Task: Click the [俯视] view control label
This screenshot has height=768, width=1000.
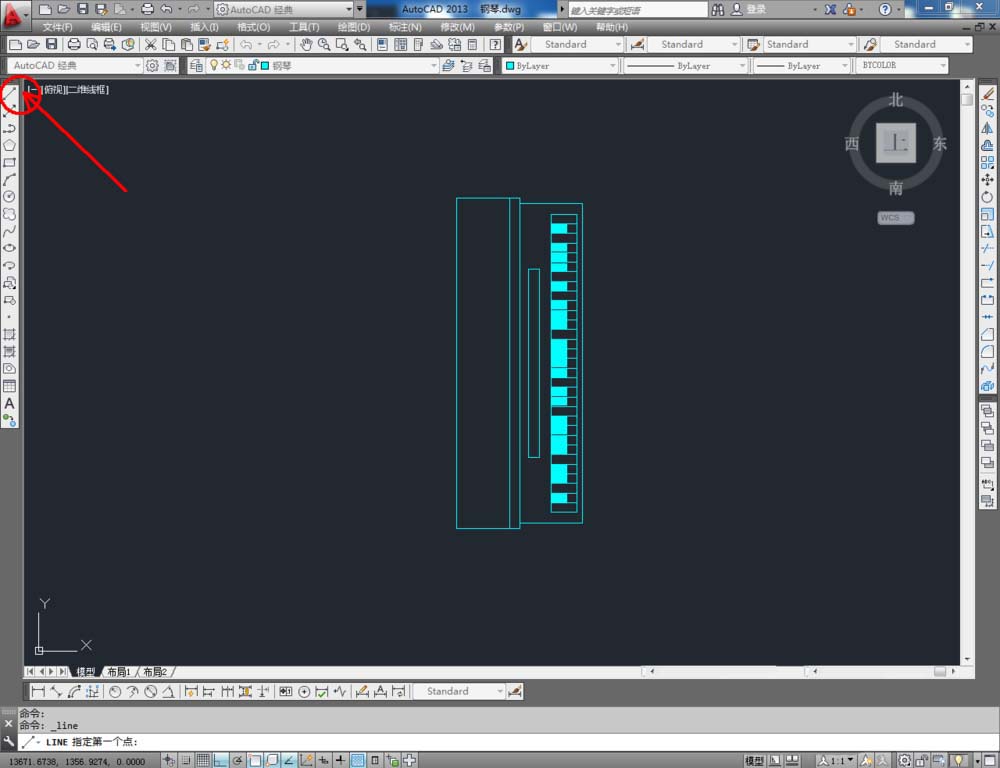Action: 54,90
